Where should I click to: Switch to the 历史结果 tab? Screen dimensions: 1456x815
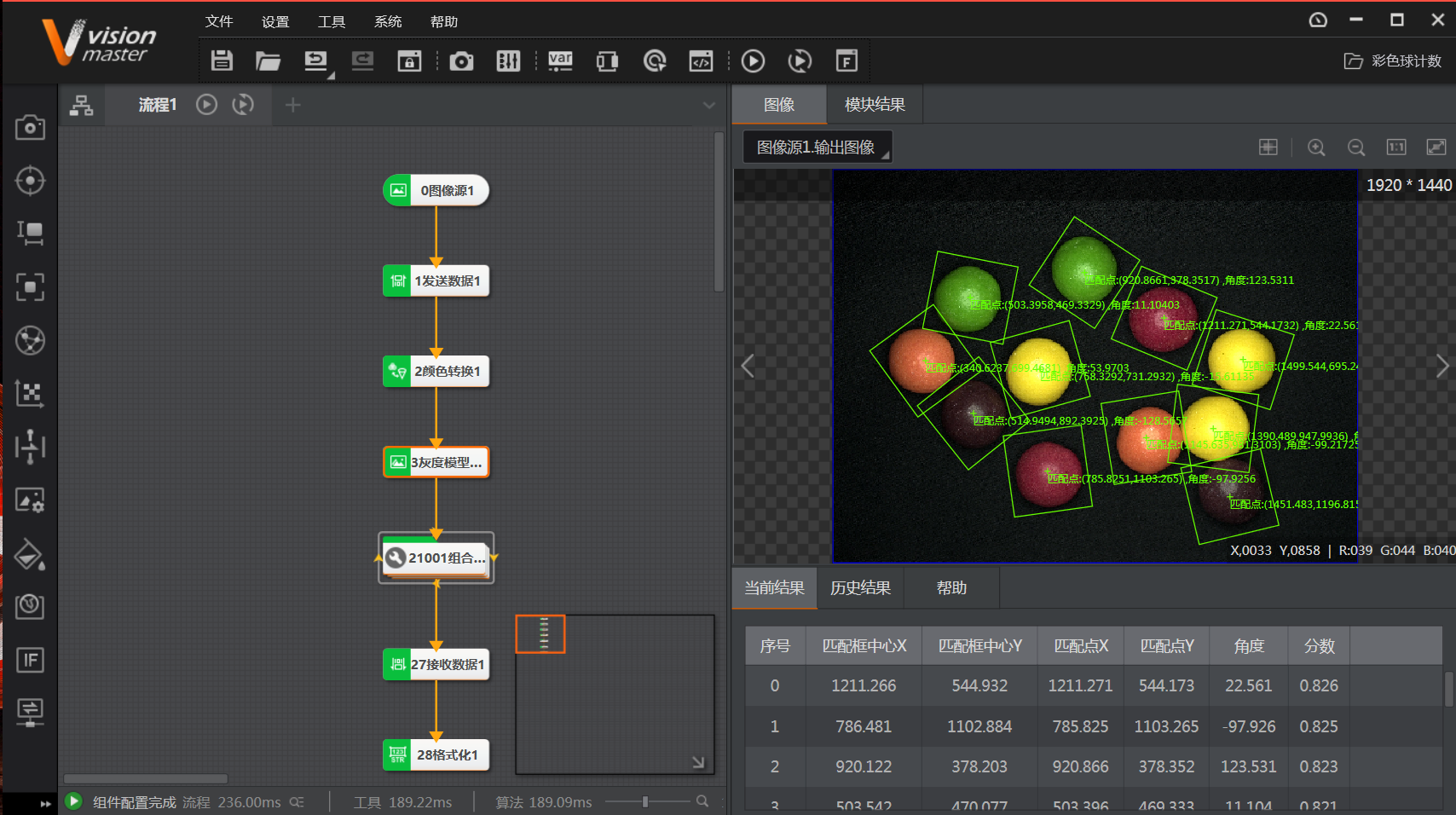[860, 588]
